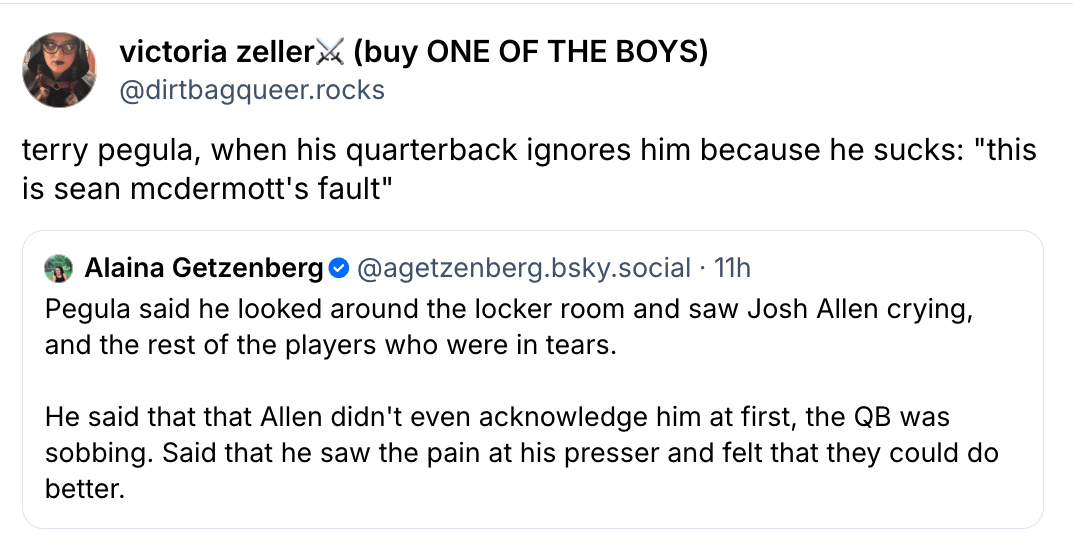Screen dimensions: 1074x554
Task: Click the Alaina Getzenberg author name
Action: click(204, 268)
